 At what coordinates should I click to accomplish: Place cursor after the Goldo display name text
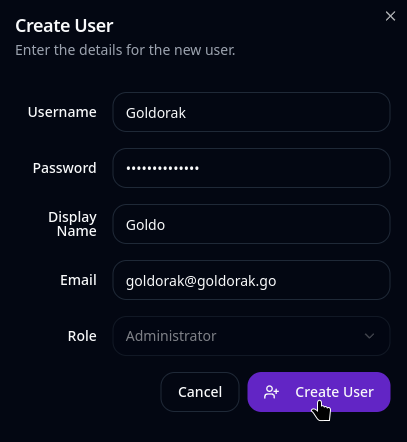(x=166, y=225)
